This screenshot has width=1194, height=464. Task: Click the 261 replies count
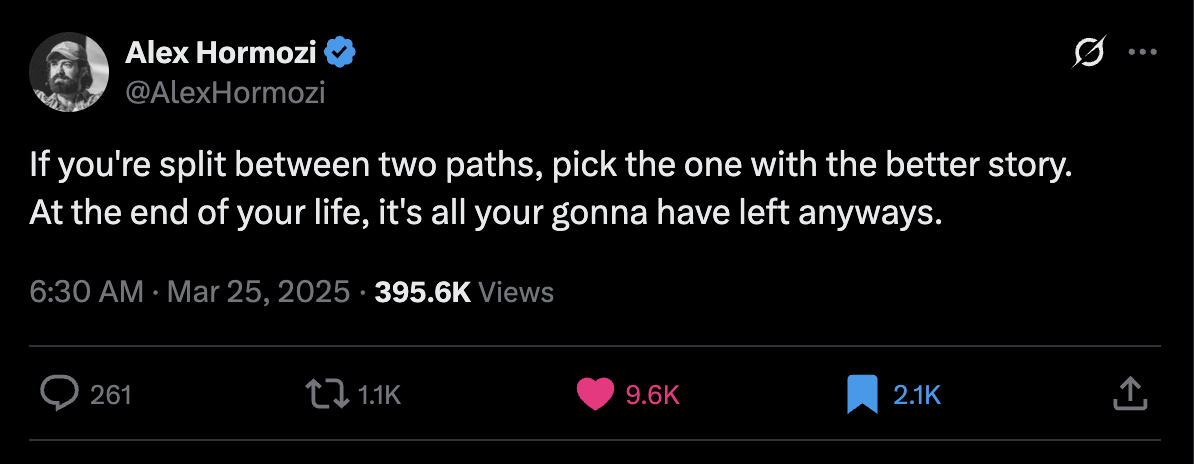coord(111,395)
